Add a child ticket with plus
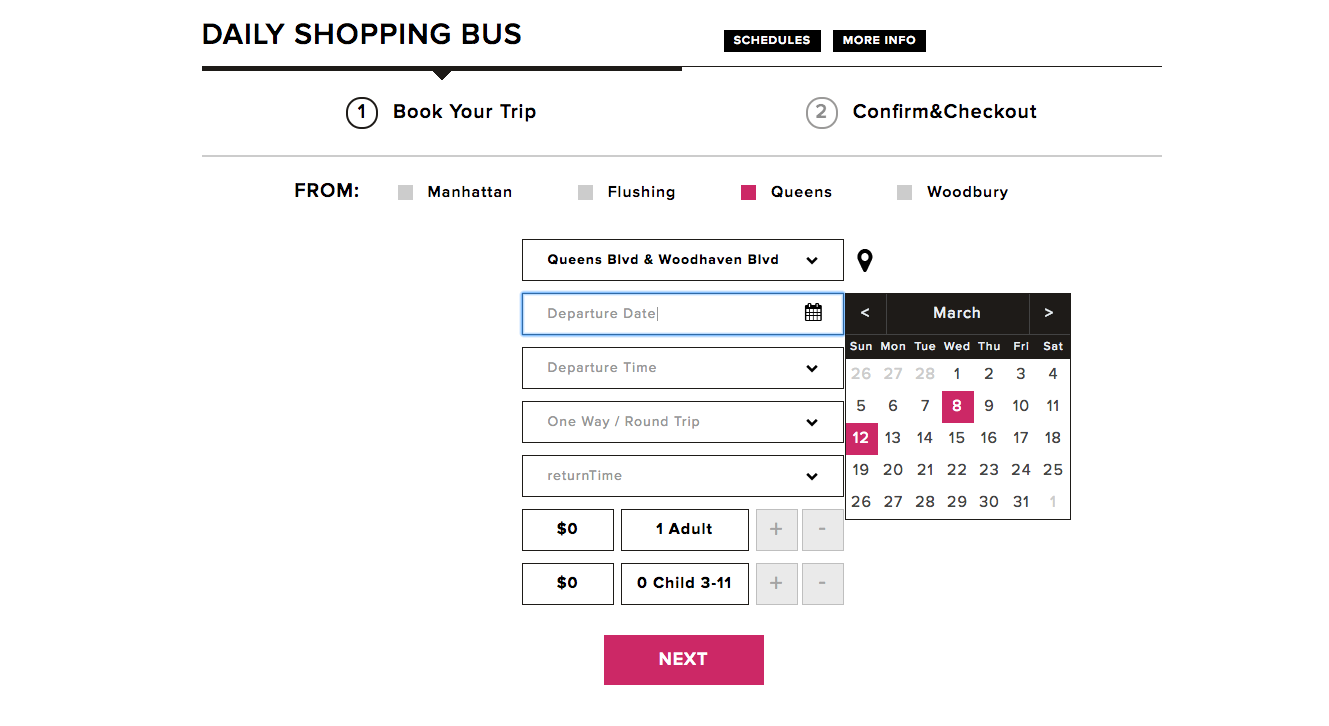Viewport: 1329px width, 726px height. click(776, 584)
